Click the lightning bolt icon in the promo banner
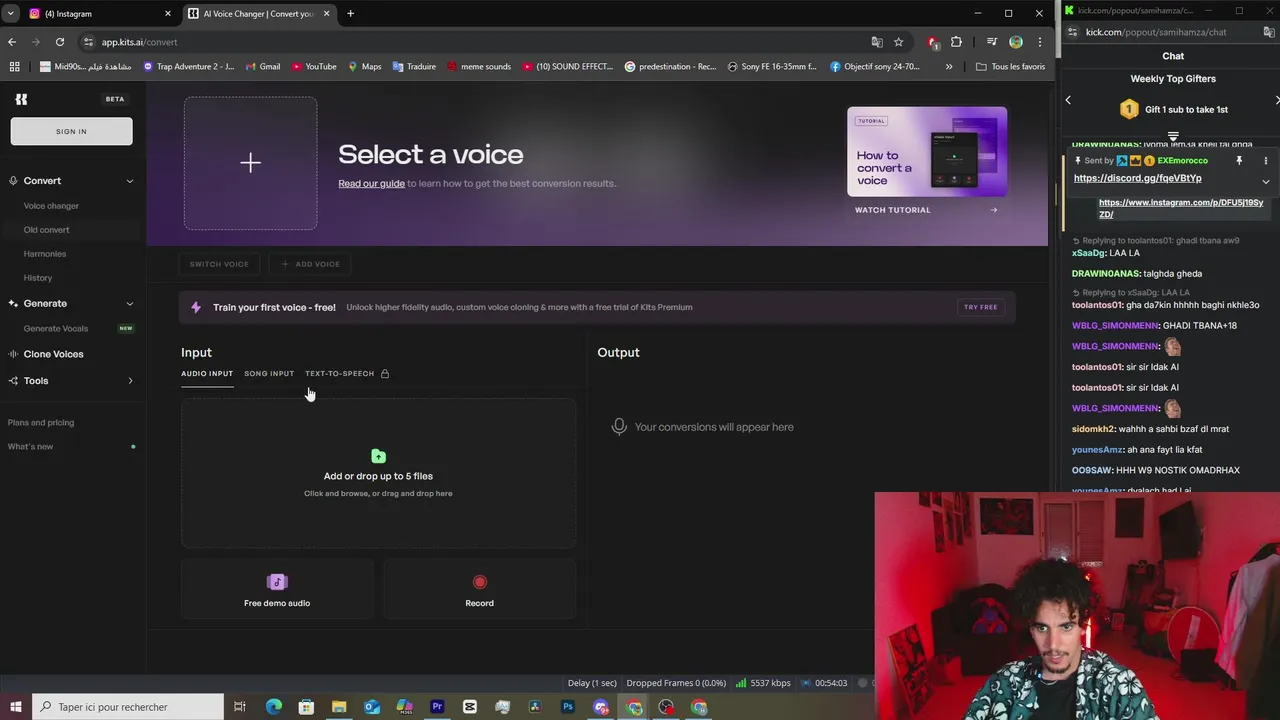Screen dimensions: 1280x720 coord(196,307)
